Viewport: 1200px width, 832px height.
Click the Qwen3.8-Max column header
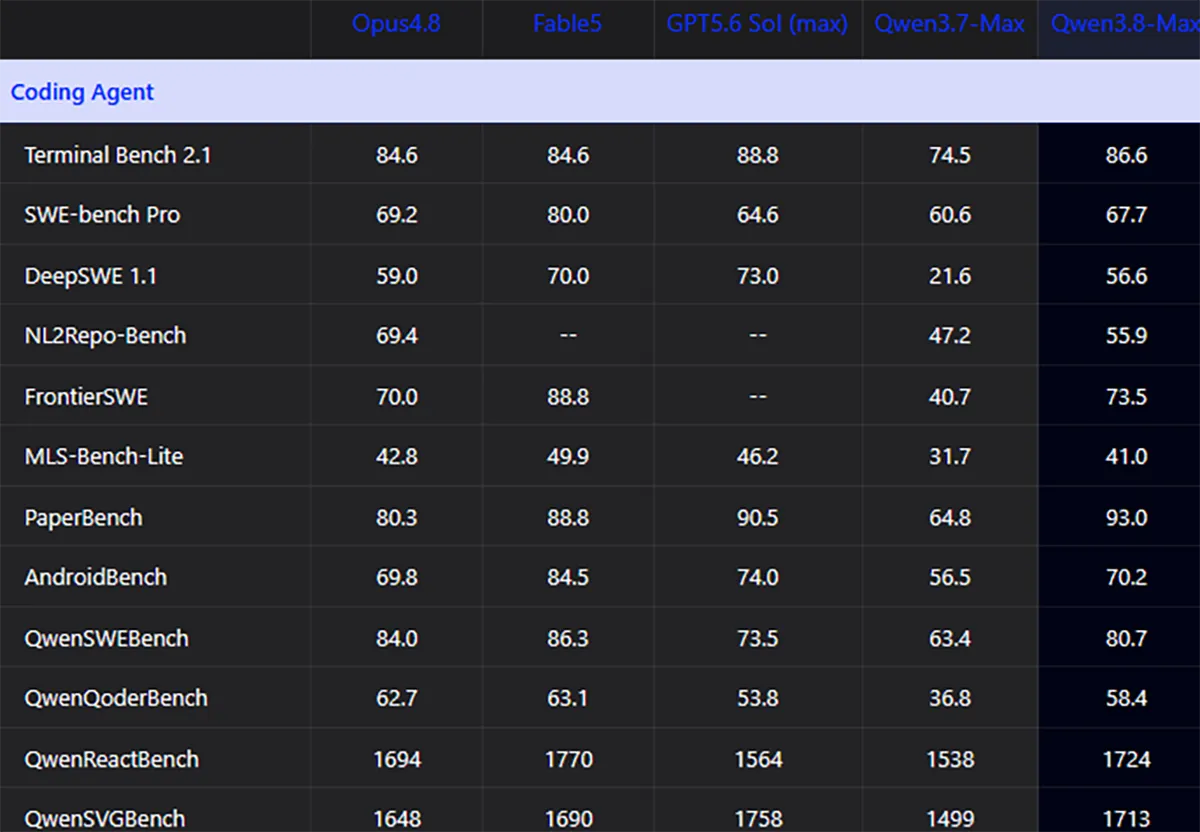tap(1126, 24)
